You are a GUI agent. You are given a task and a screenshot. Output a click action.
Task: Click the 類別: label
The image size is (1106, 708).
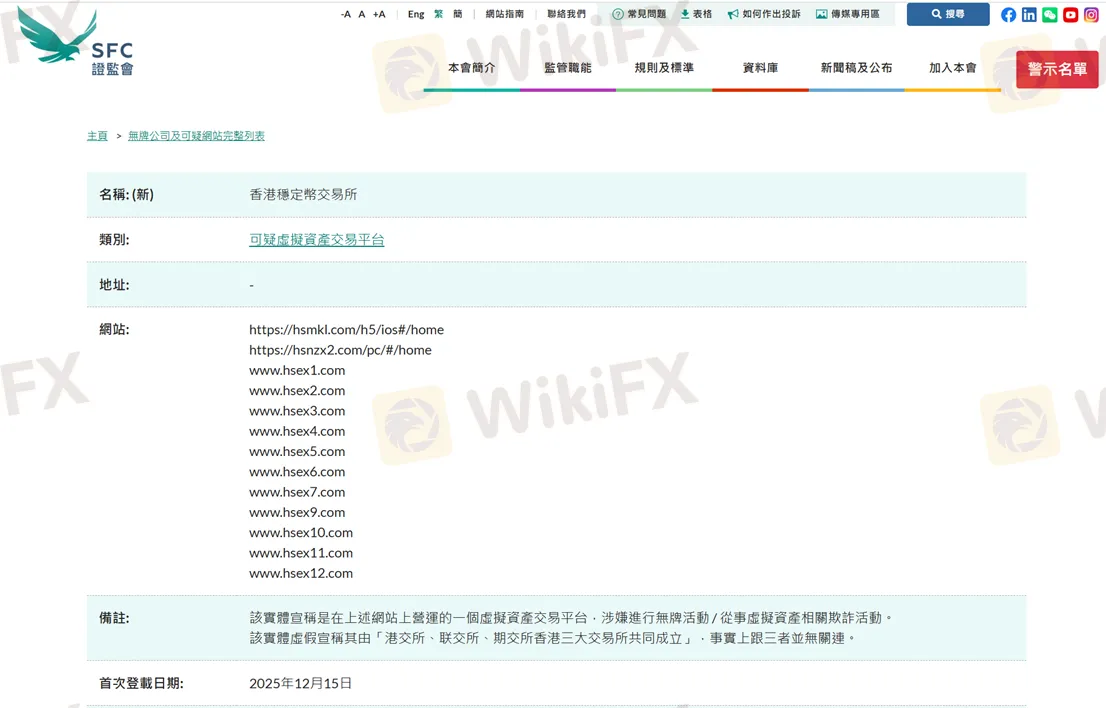pos(114,240)
